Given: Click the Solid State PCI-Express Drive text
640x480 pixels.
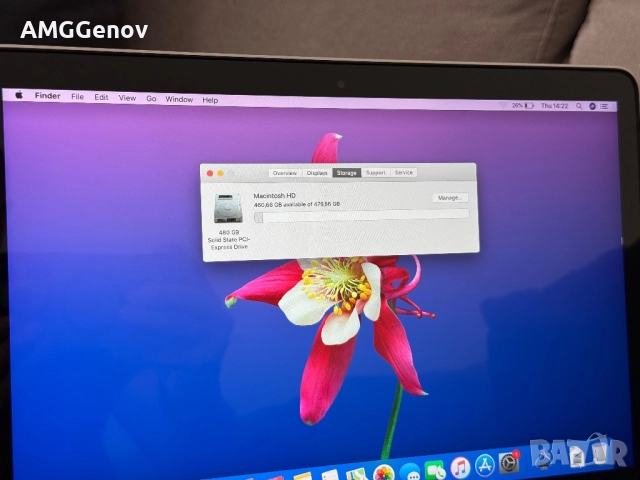Looking at the screenshot, I should (x=229, y=243).
